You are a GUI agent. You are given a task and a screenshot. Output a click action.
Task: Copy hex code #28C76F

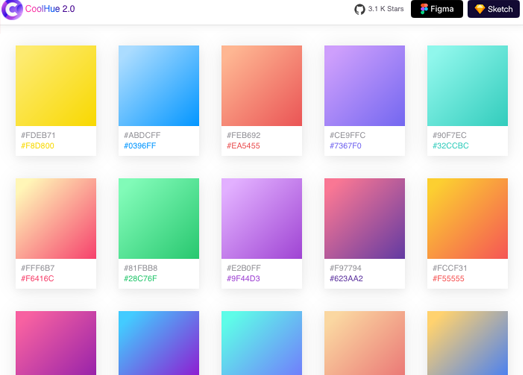click(140, 279)
